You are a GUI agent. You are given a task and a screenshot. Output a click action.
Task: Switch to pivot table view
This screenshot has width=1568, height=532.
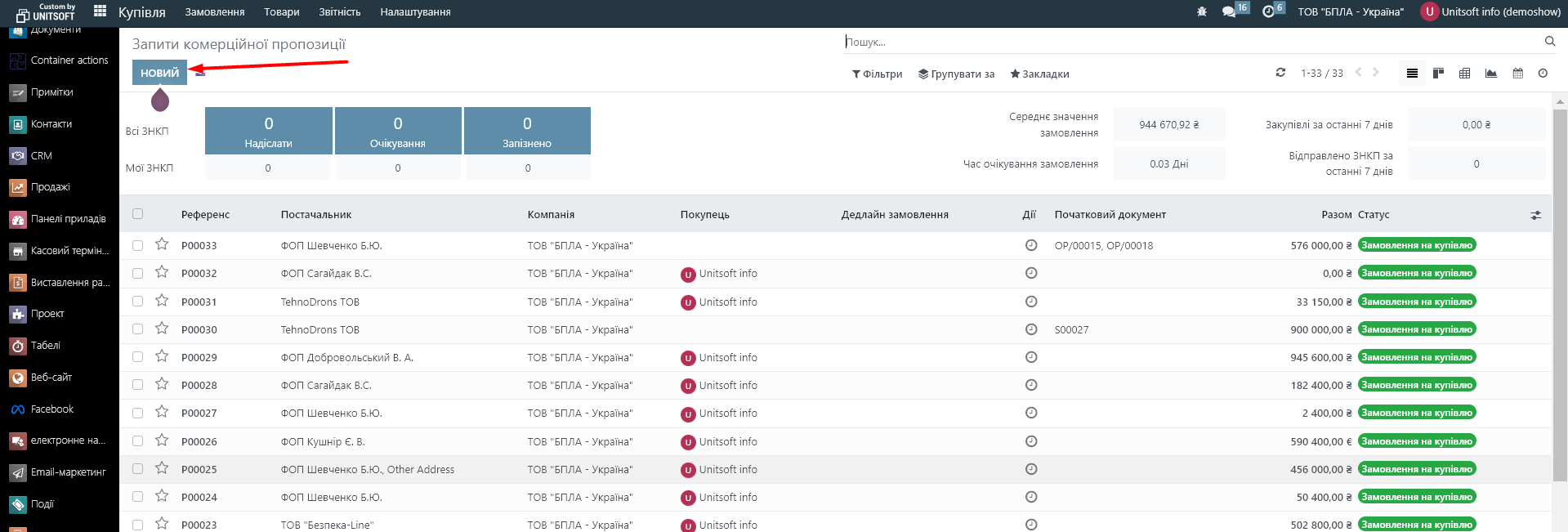point(1465,74)
